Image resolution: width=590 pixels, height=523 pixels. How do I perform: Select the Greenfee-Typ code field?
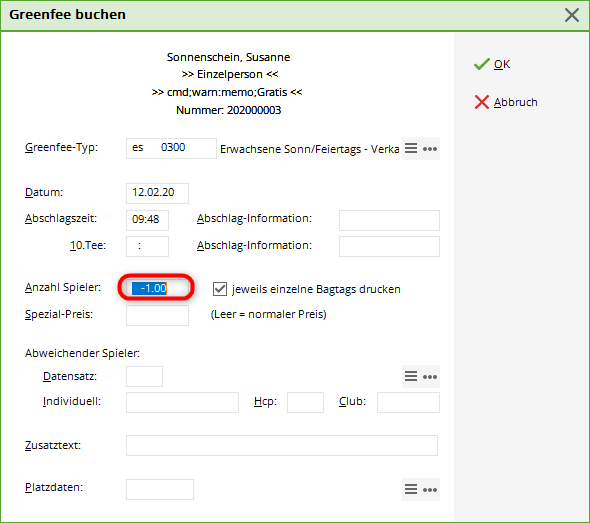(171, 148)
